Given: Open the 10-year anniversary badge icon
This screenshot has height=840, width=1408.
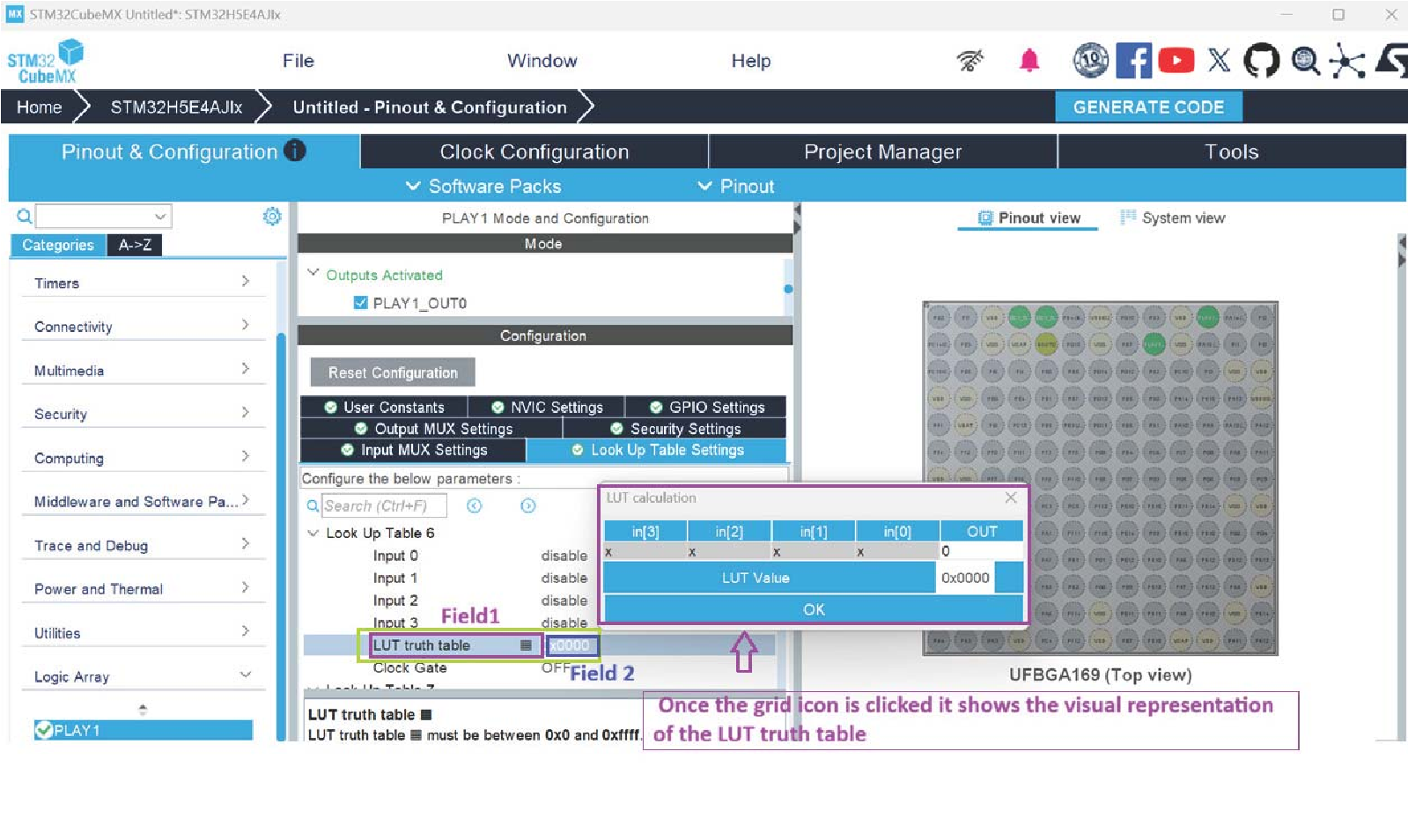Looking at the screenshot, I should click(1090, 61).
